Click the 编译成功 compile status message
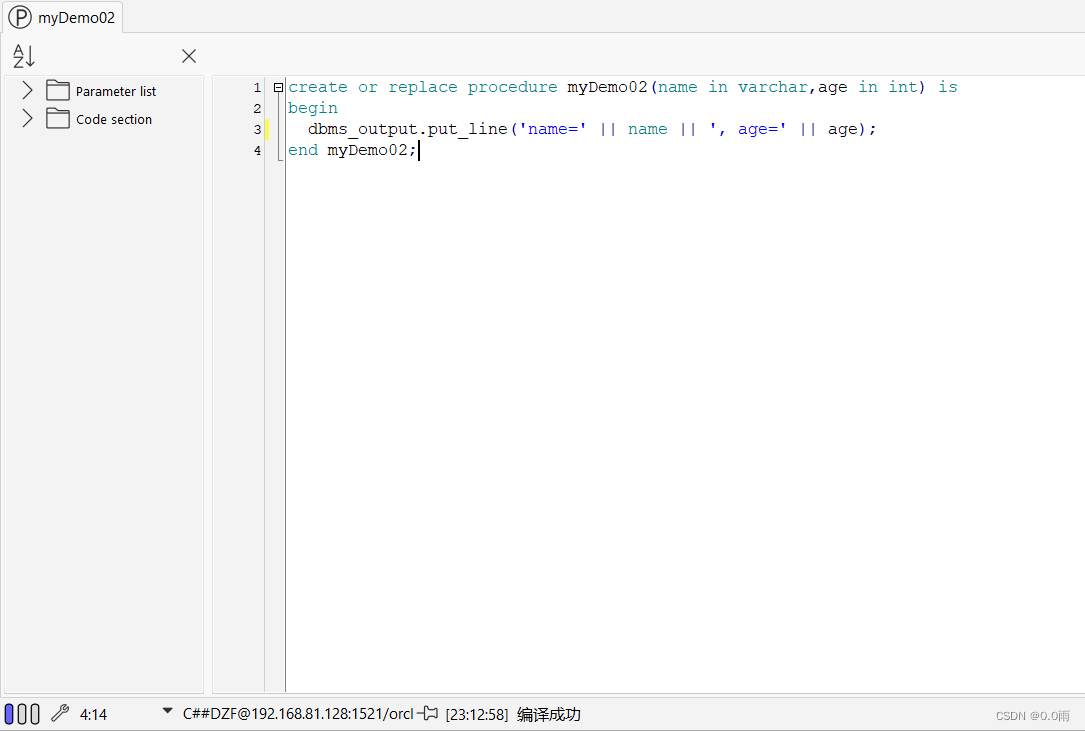 (547, 713)
